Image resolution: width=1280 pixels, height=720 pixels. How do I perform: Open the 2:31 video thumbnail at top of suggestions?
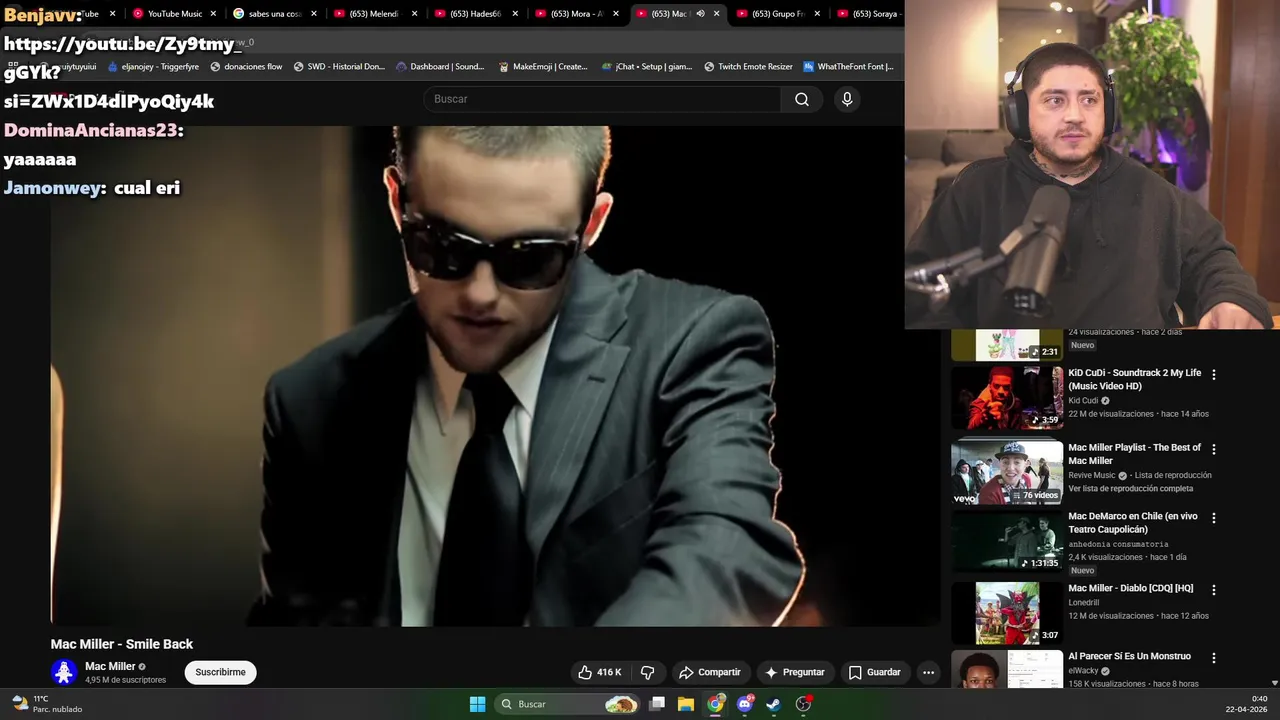tap(1007, 345)
